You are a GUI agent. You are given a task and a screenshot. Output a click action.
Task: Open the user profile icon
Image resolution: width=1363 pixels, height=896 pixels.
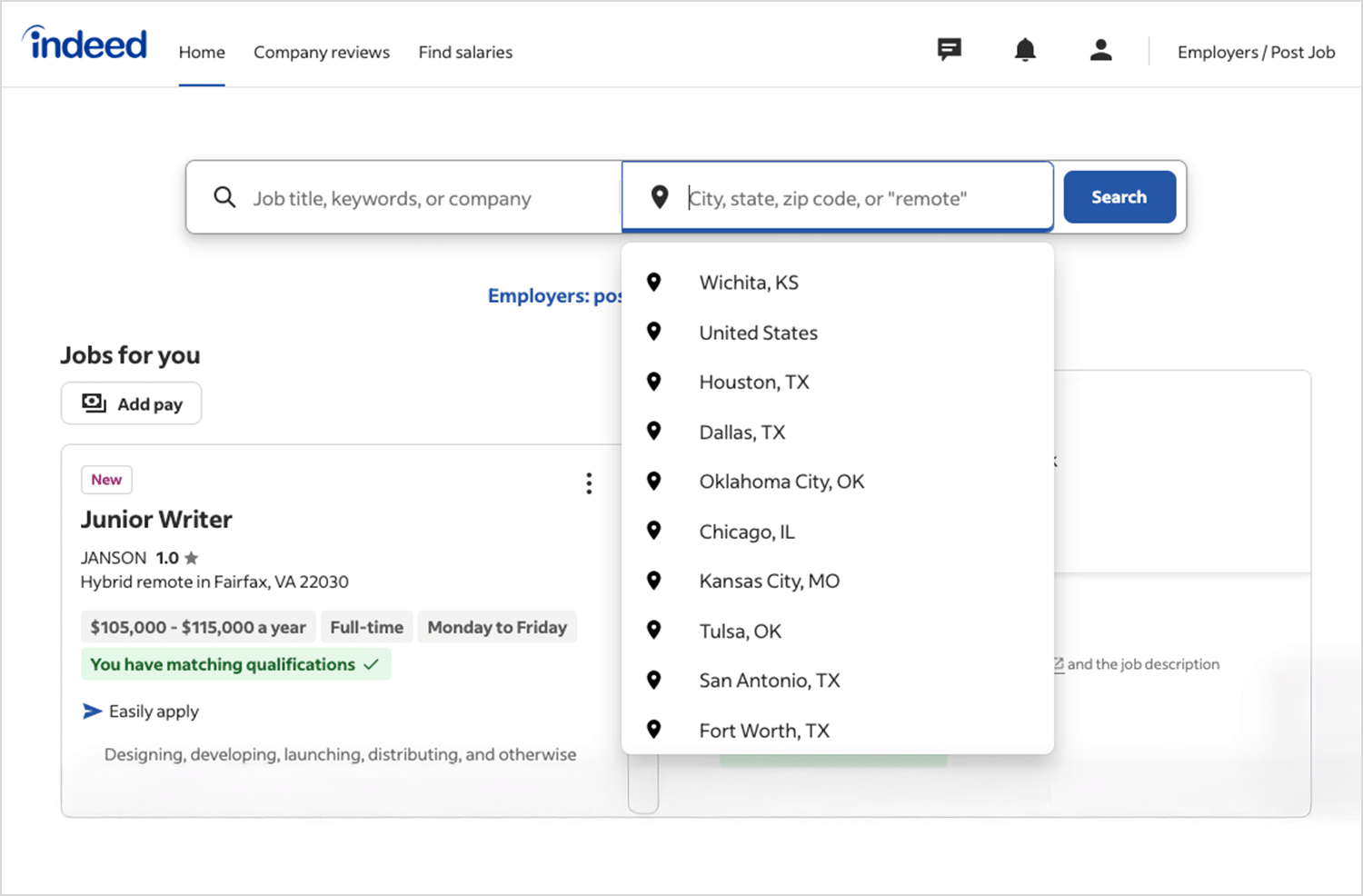1101,49
